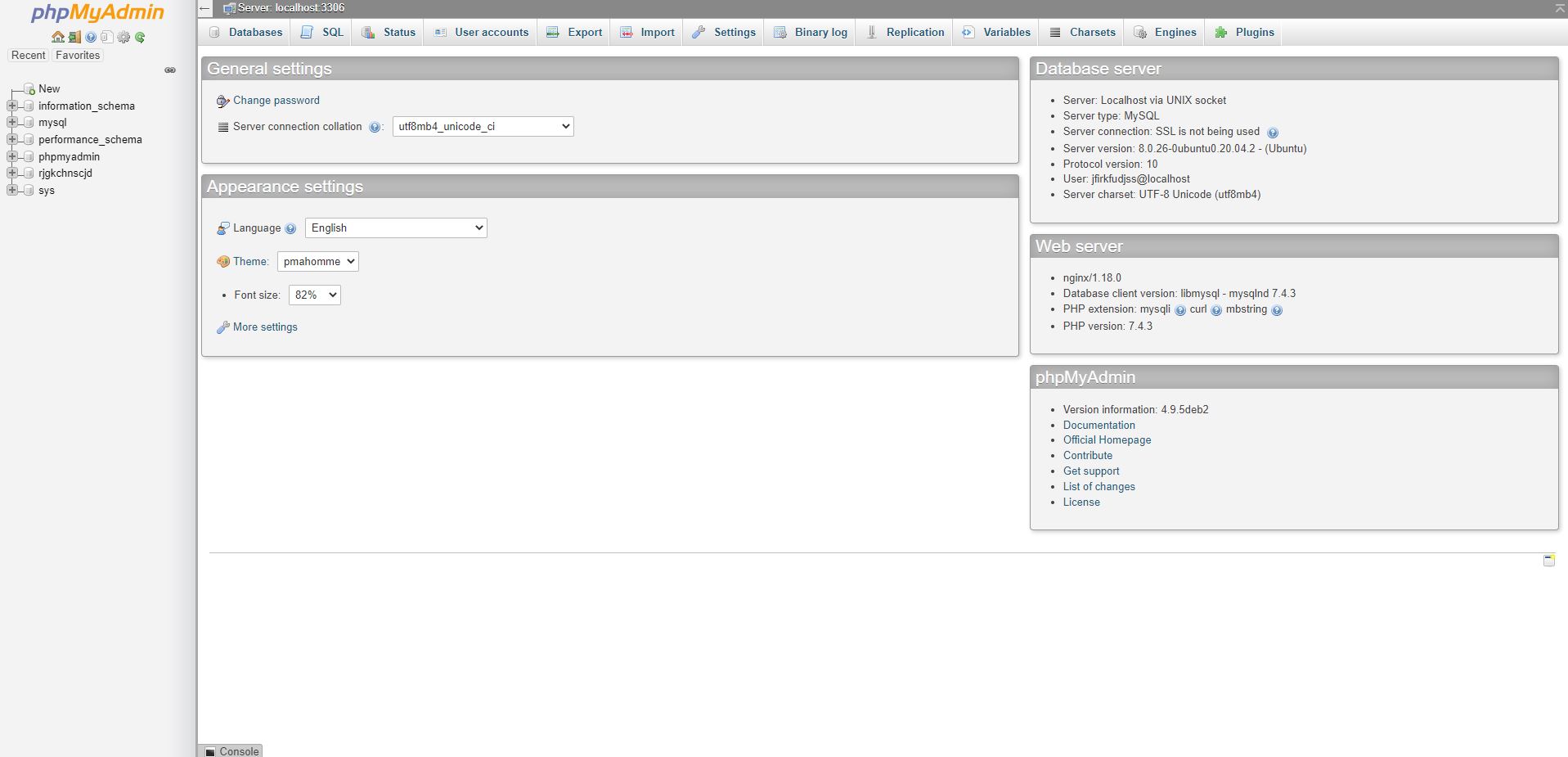
Task: Open the Plugins tab
Action: coord(1244,32)
